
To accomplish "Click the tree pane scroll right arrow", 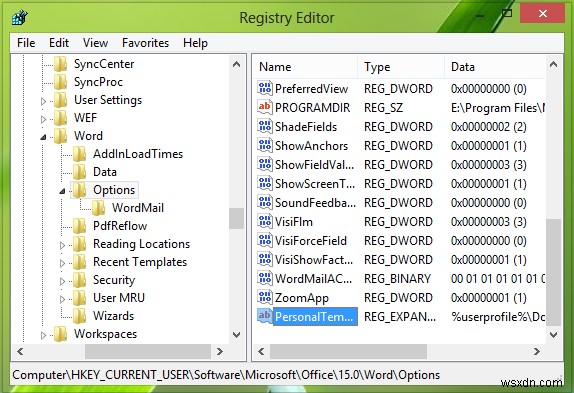I will pos(220,352).
